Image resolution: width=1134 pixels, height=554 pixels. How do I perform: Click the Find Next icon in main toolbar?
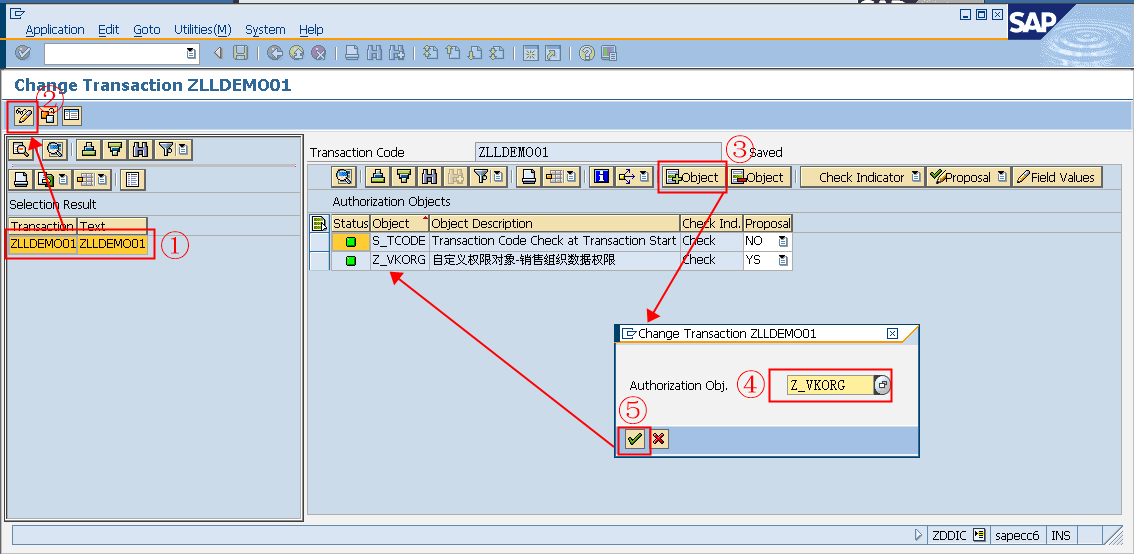click(396, 53)
